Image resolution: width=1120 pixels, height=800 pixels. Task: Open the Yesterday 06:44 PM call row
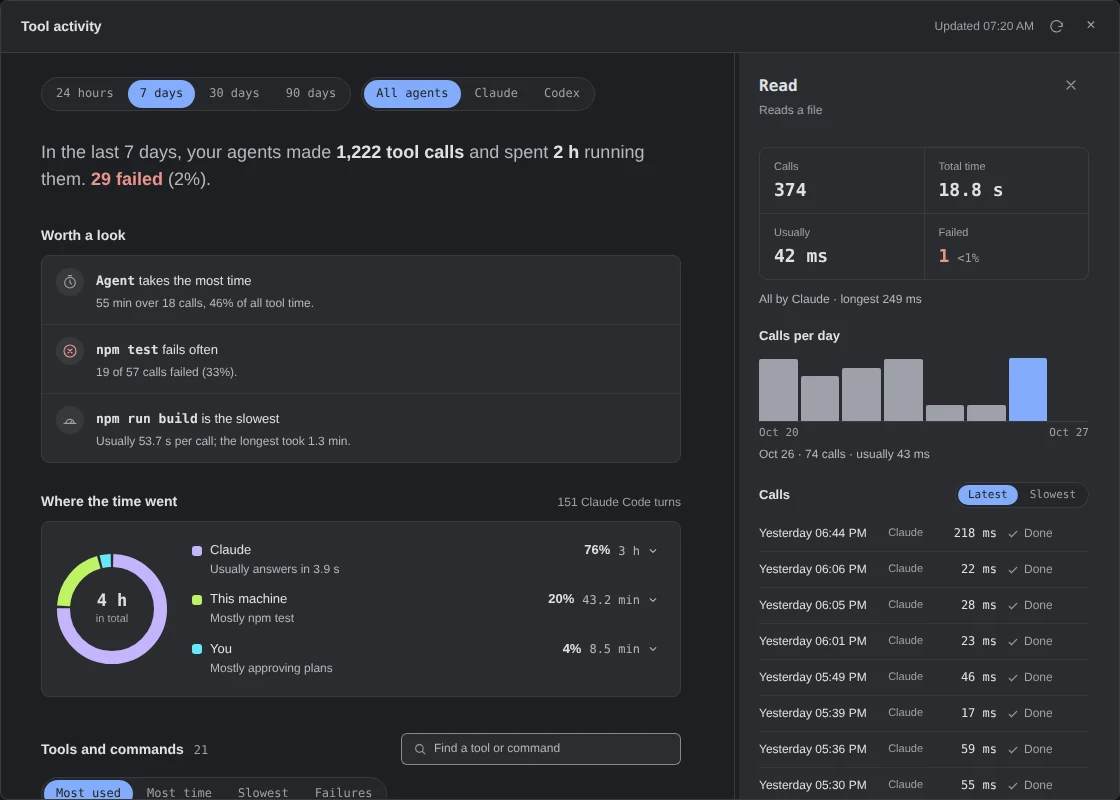924,534
